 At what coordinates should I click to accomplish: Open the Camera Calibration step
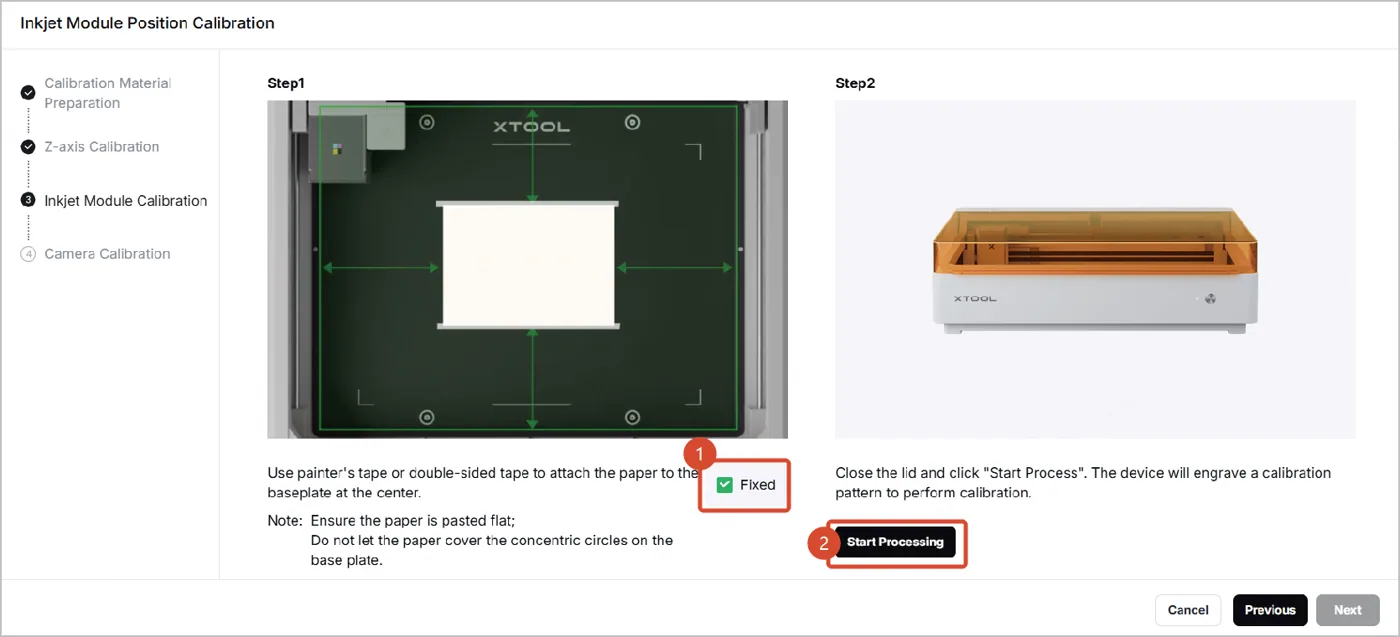tap(107, 254)
